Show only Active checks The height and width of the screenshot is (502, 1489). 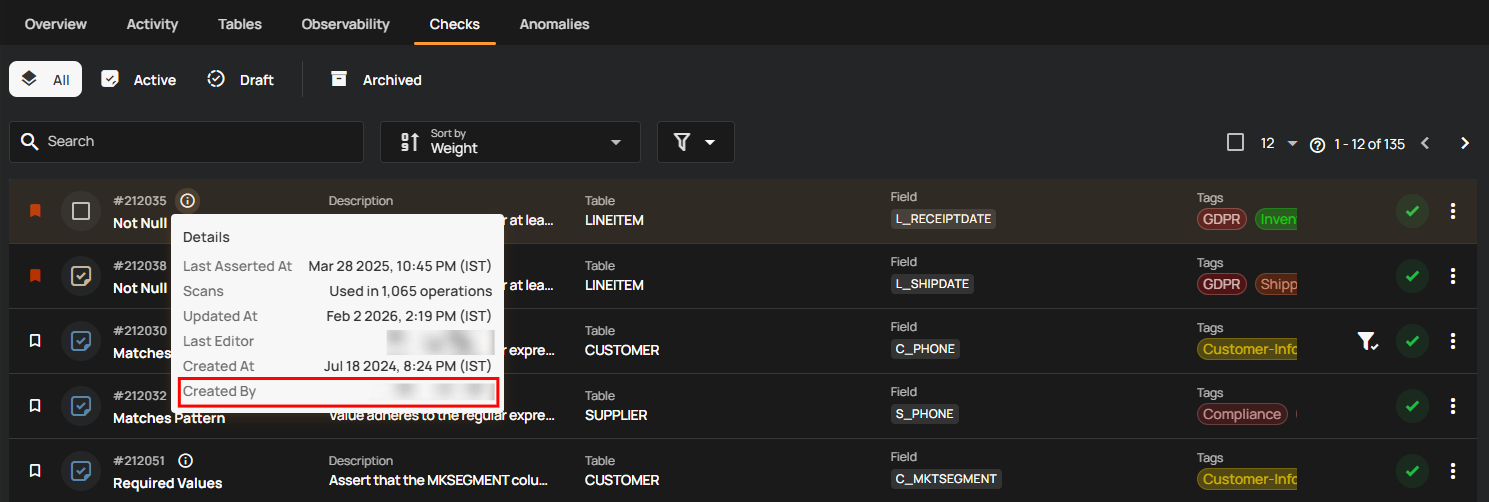(139, 80)
